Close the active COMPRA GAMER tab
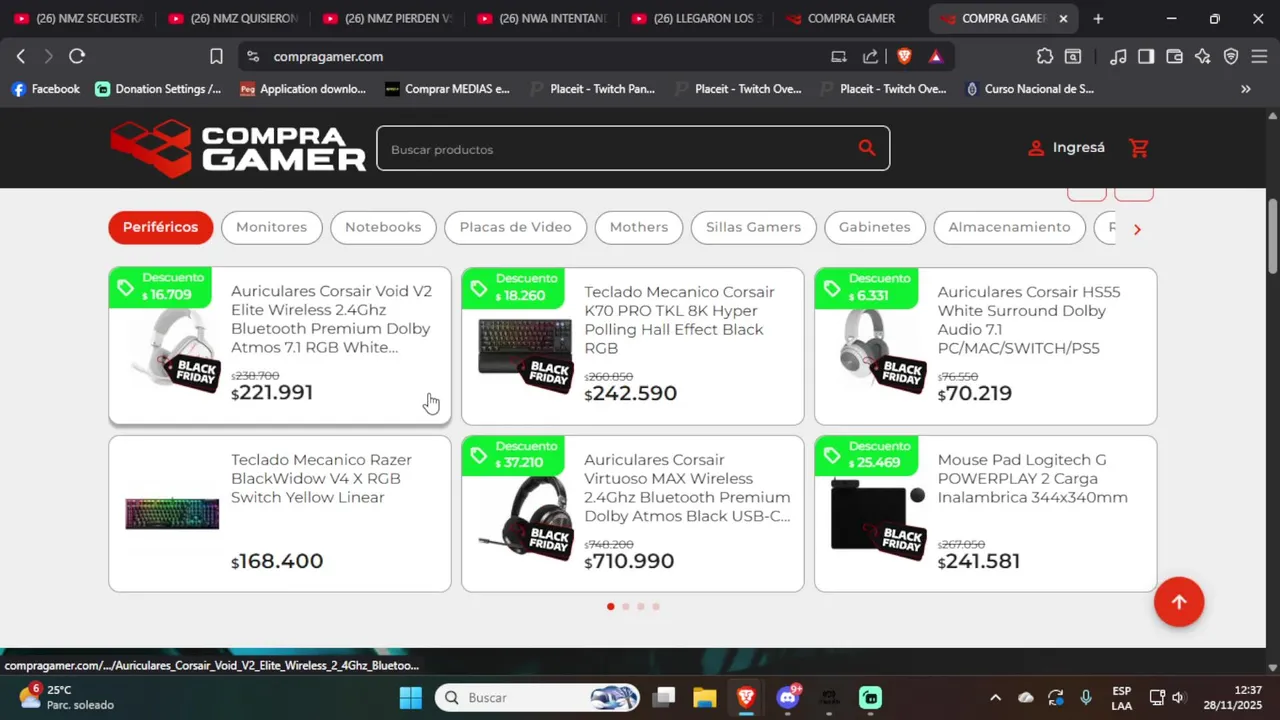The width and height of the screenshot is (1280, 720). click(x=1063, y=19)
